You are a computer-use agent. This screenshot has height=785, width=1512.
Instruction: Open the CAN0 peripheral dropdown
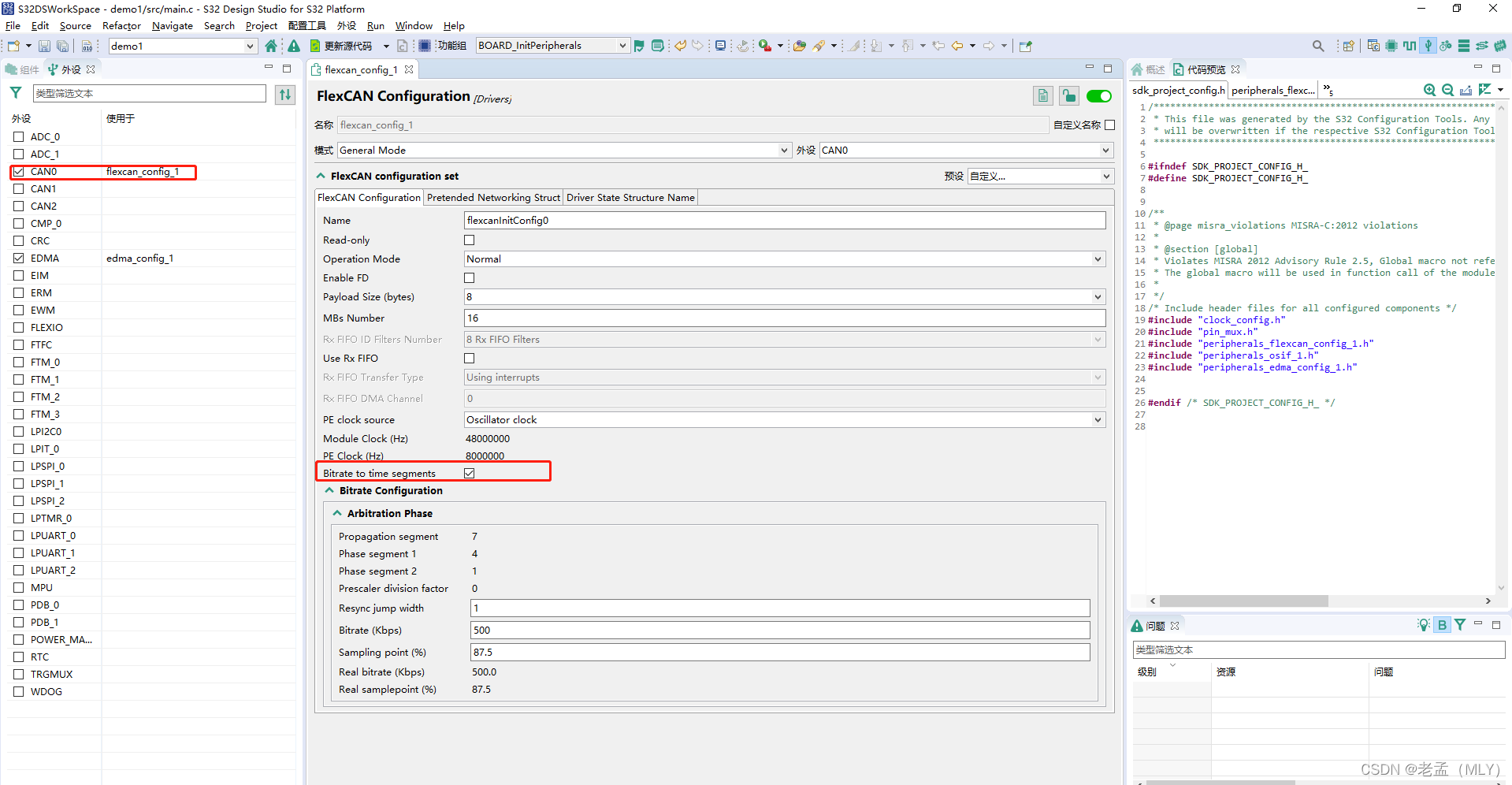tap(966, 150)
